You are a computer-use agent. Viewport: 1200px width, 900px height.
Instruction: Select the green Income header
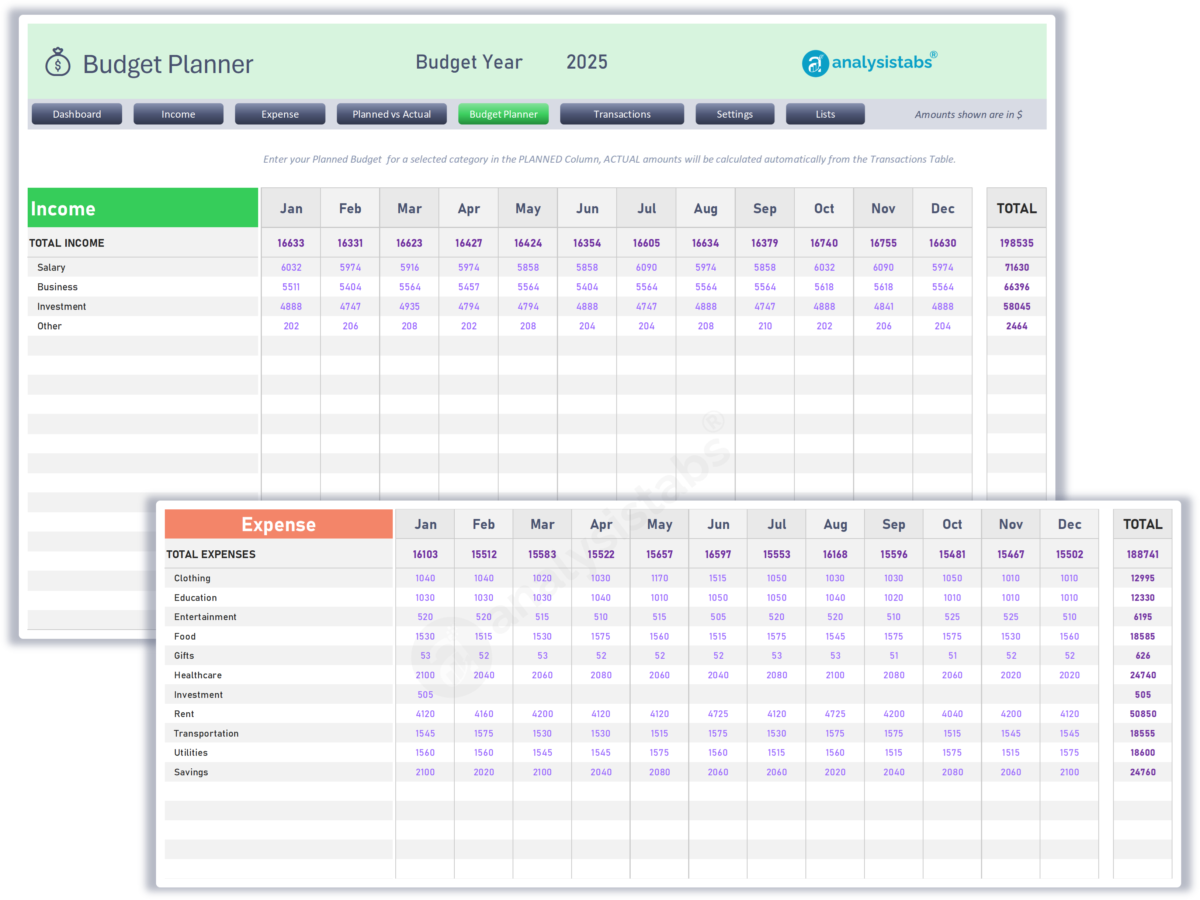[x=142, y=207]
